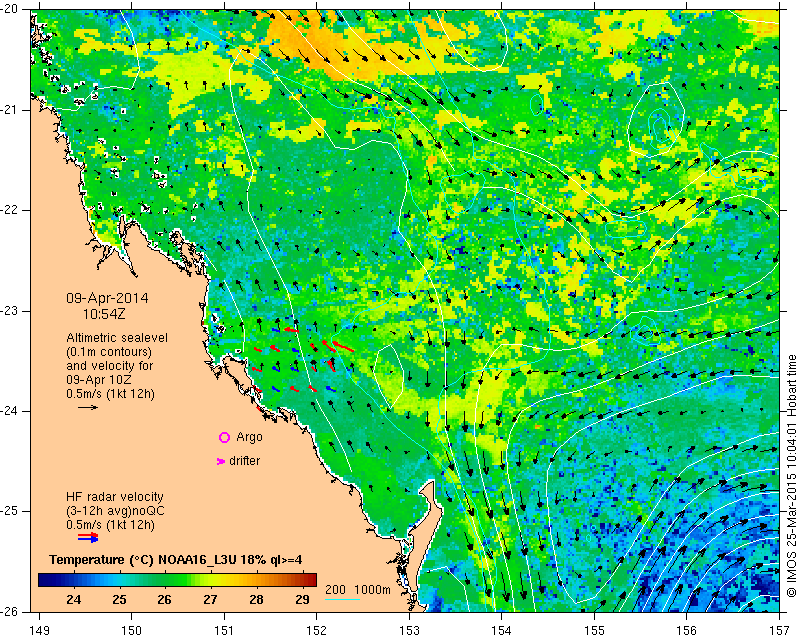The width and height of the screenshot is (800, 640).
Task: Select the dark red end of temperature colorbar
Action: pos(309,580)
